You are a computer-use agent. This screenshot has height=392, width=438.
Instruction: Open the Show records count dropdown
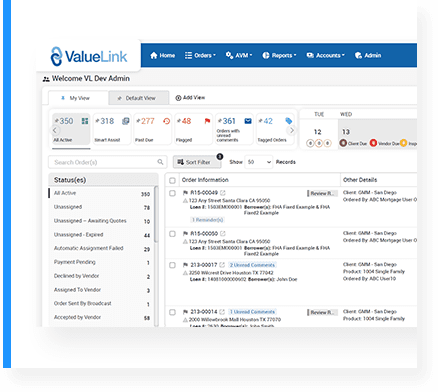click(x=259, y=162)
